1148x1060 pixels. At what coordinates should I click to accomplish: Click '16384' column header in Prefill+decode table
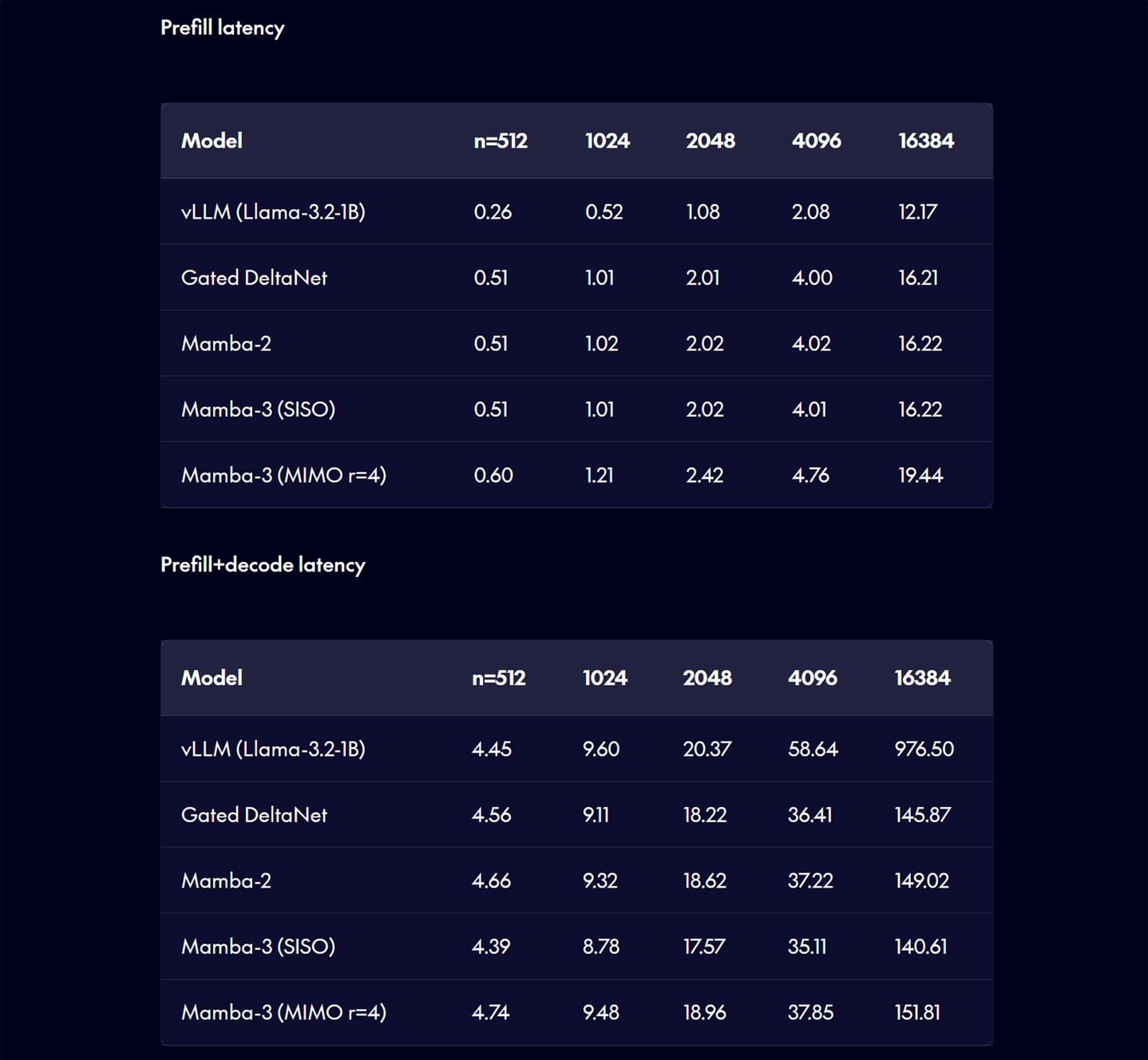point(922,678)
